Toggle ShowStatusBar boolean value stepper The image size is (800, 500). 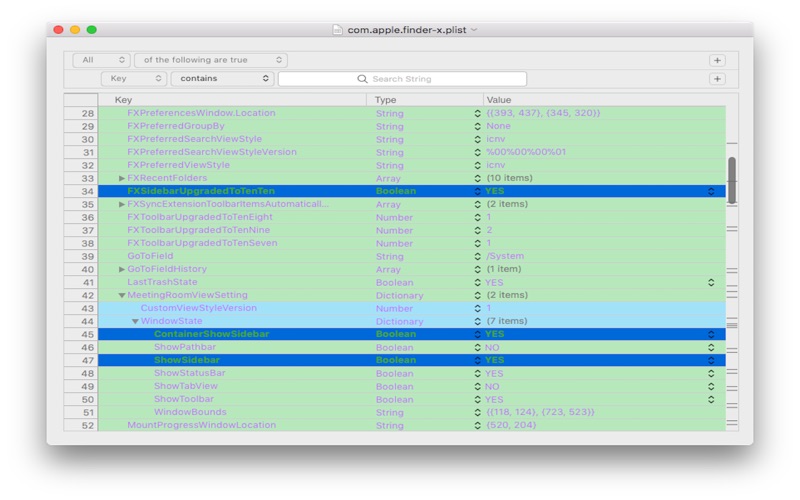[x=711, y=373]
